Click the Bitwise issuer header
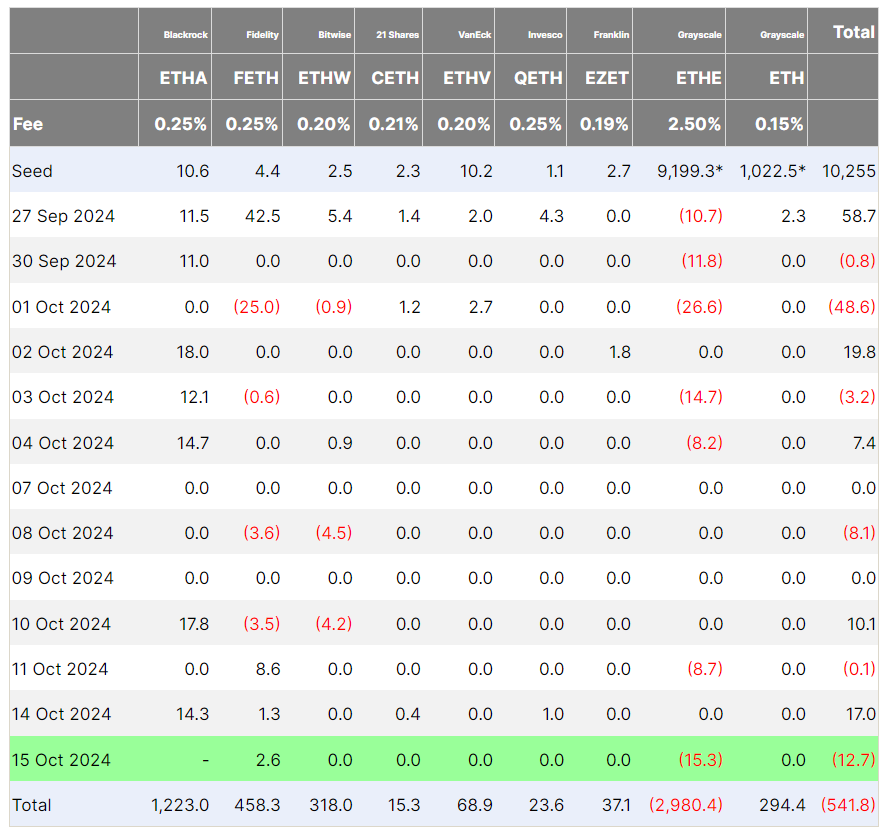888x837 pixels. (335, 35)
